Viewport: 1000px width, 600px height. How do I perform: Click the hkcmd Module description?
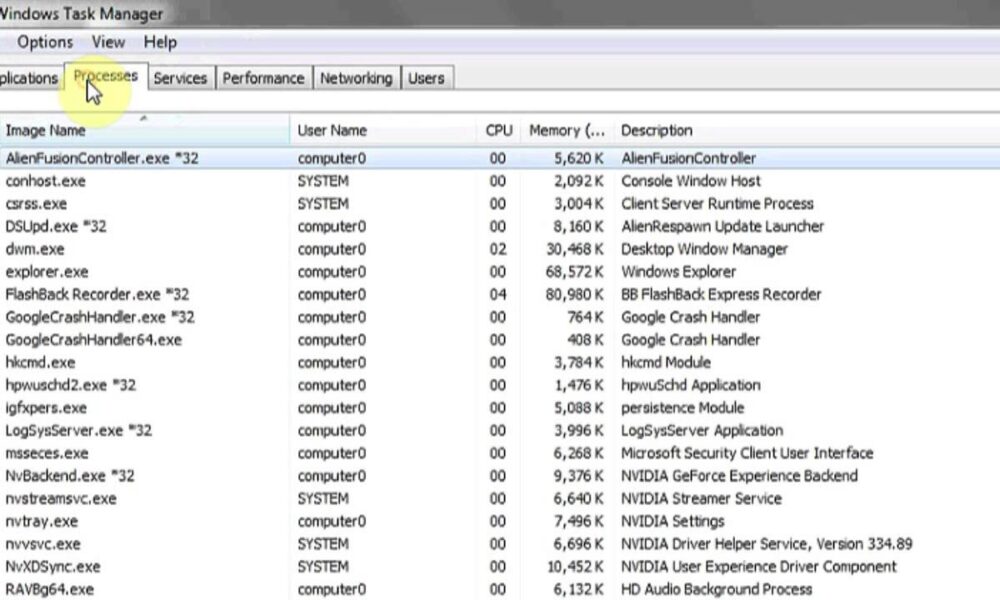click(x=666, y=362)
